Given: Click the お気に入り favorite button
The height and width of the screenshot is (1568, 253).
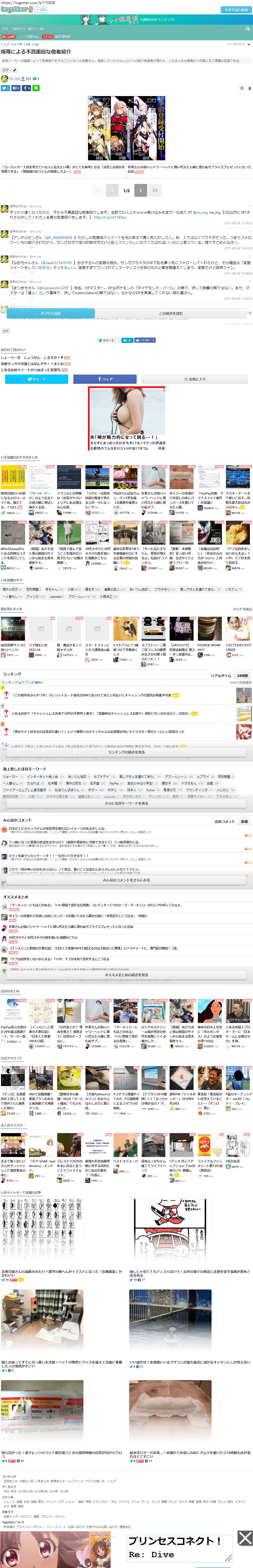Looking at the screenshot, I should (x=195, y=379).
